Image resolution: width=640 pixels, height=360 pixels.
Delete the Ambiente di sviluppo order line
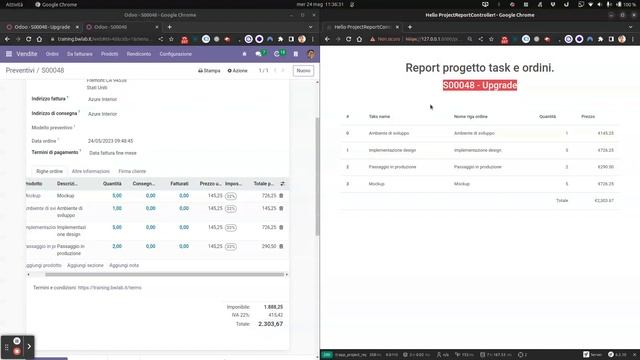281,209
